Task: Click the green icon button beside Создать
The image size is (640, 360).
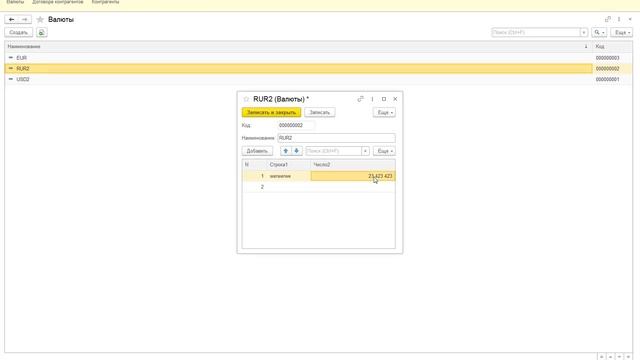Action: [42, 32]
